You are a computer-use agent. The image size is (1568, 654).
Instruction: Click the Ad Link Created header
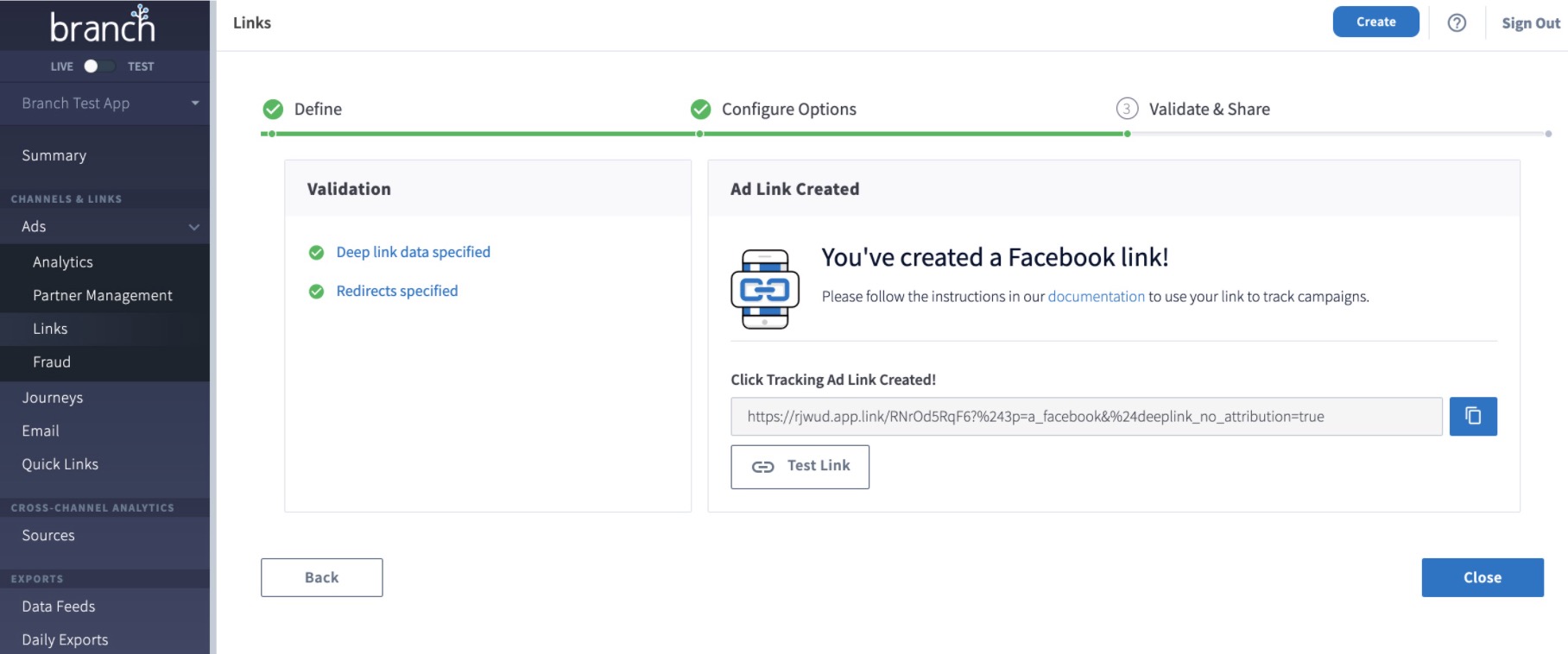point(794,189)
